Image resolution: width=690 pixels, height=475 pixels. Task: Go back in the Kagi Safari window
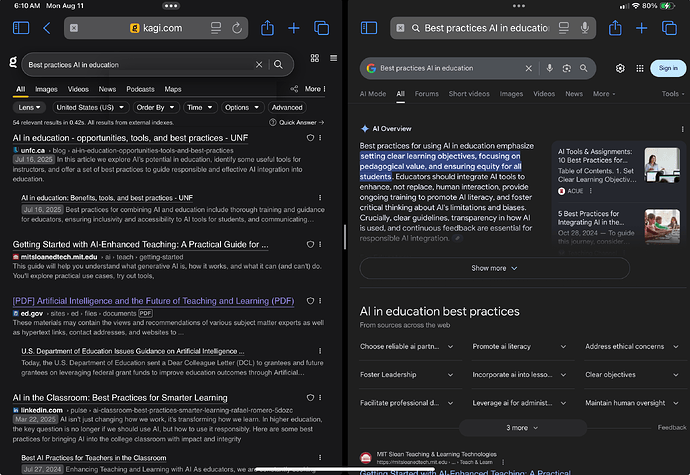pyautogui.click(x=47, y=28)
